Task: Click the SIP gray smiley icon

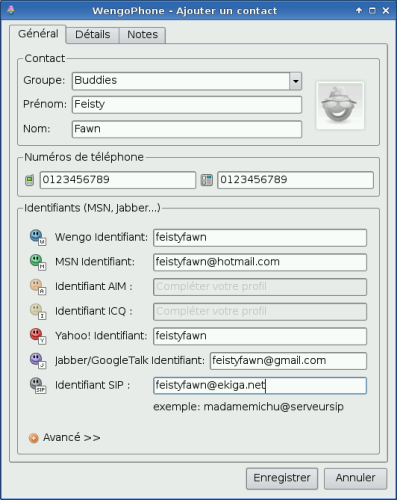Action: [x=38, y=385]
